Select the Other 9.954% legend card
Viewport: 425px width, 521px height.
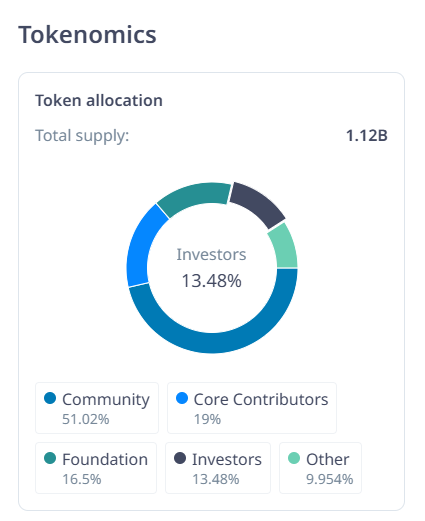pos(320,468)
